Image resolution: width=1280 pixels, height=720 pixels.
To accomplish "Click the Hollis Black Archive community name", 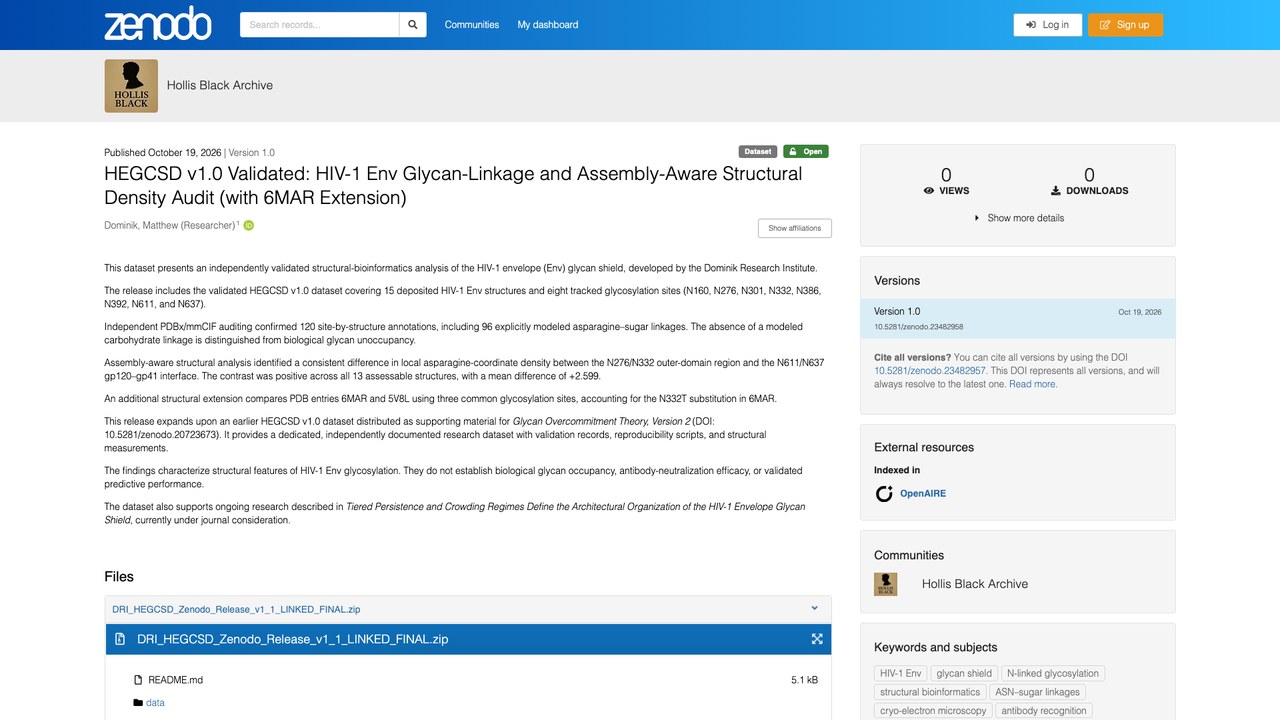I will coord(975,584).
